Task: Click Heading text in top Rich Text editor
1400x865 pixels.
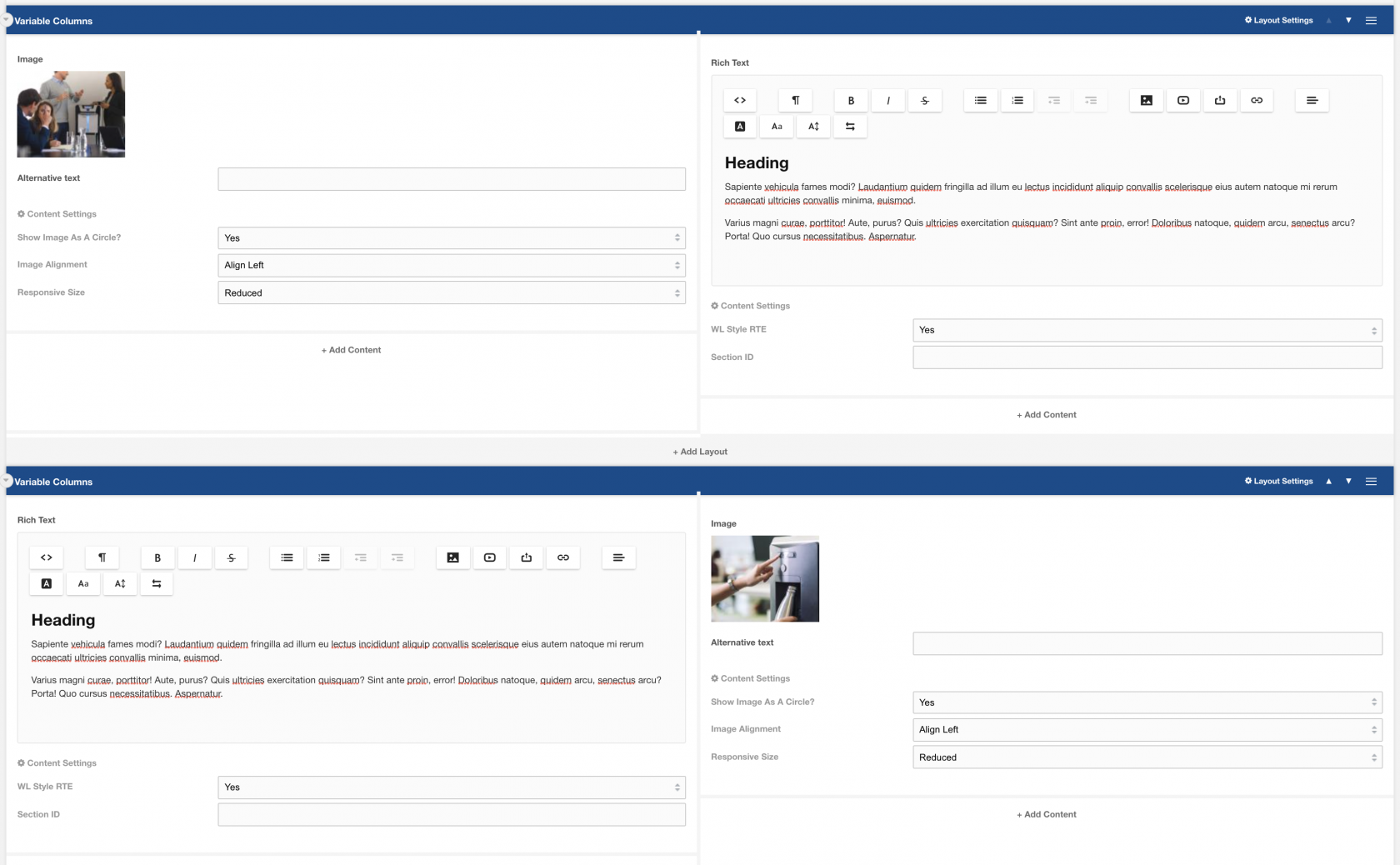Action: point(756,162)
